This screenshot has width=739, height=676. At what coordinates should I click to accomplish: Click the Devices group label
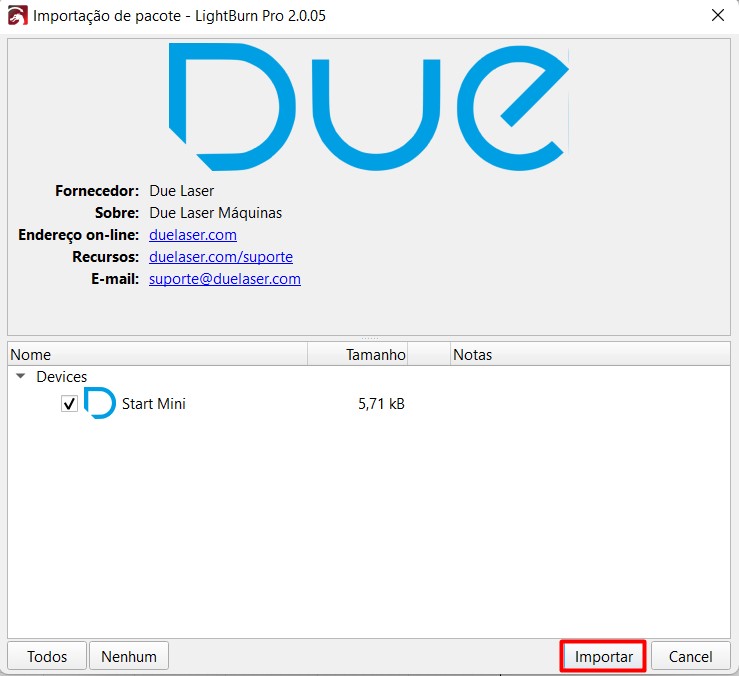coord(62,377)
